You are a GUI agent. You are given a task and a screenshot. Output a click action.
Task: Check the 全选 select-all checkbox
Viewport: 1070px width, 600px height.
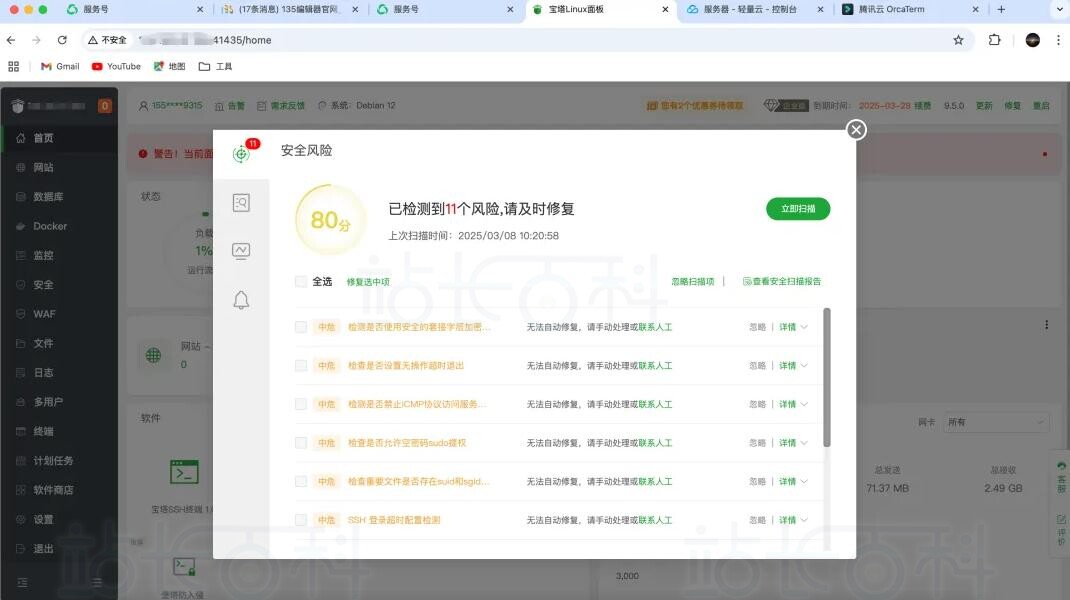(x=301, y=282)
